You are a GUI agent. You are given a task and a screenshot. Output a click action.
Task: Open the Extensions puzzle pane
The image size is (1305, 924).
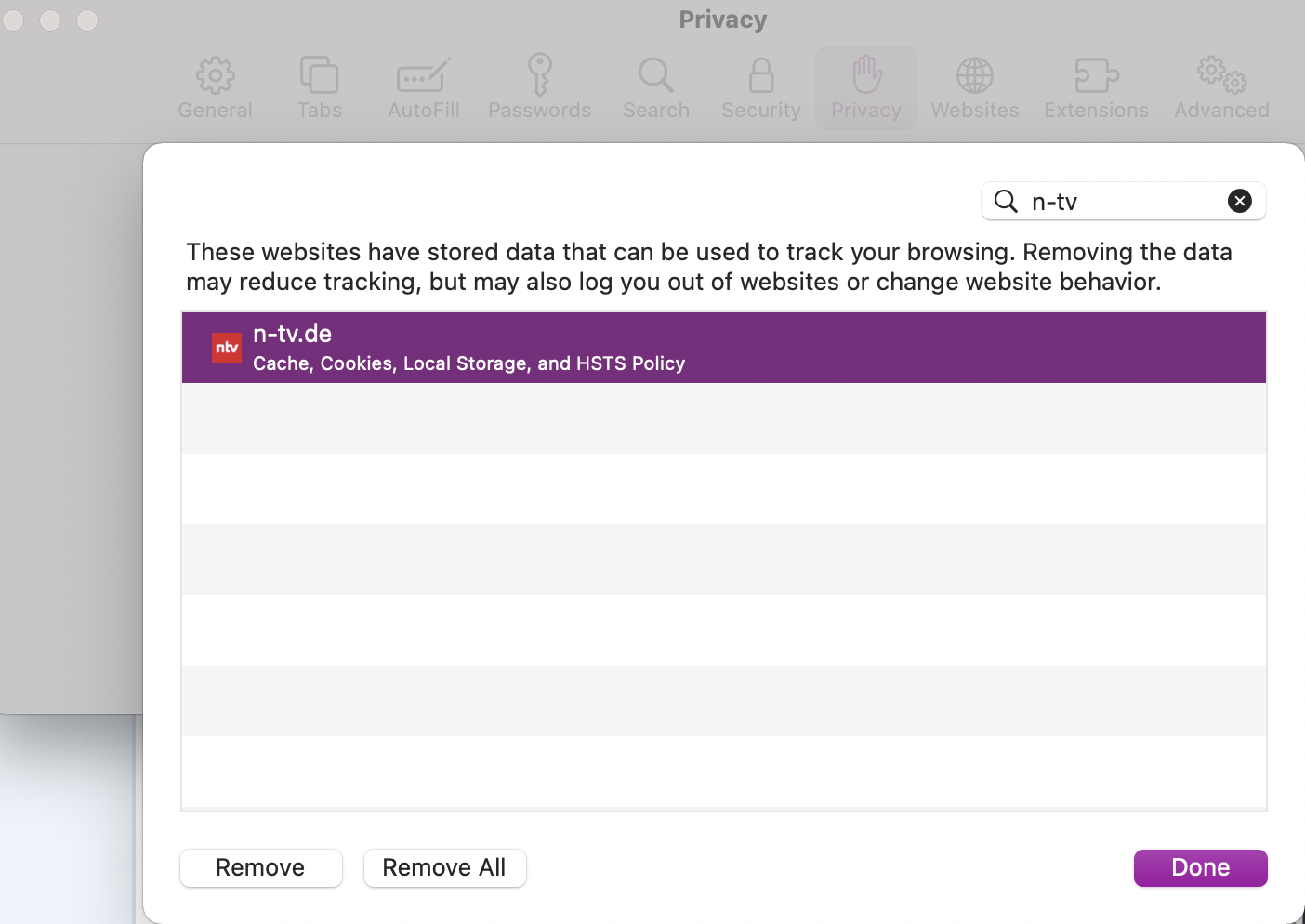point(1096,88)
